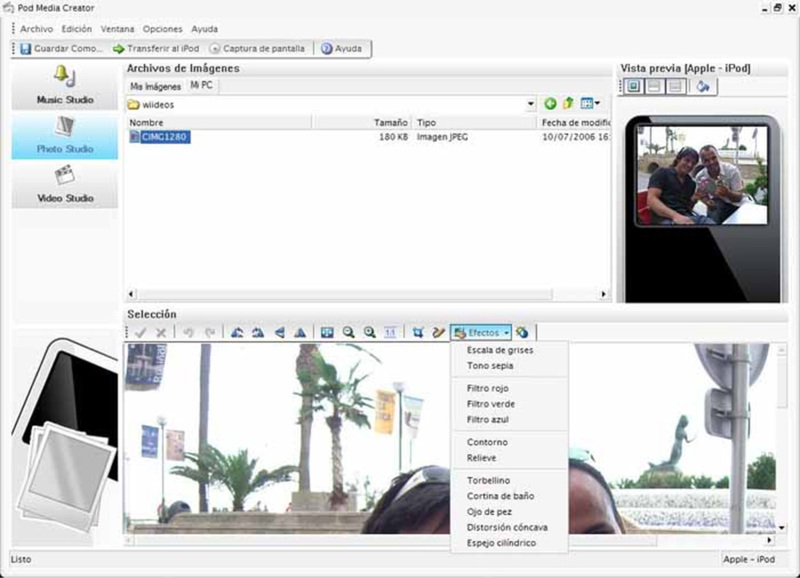Select the first preview display mode
The width and height of the screenshot is (800, 578).
click(x=634, y=86)
